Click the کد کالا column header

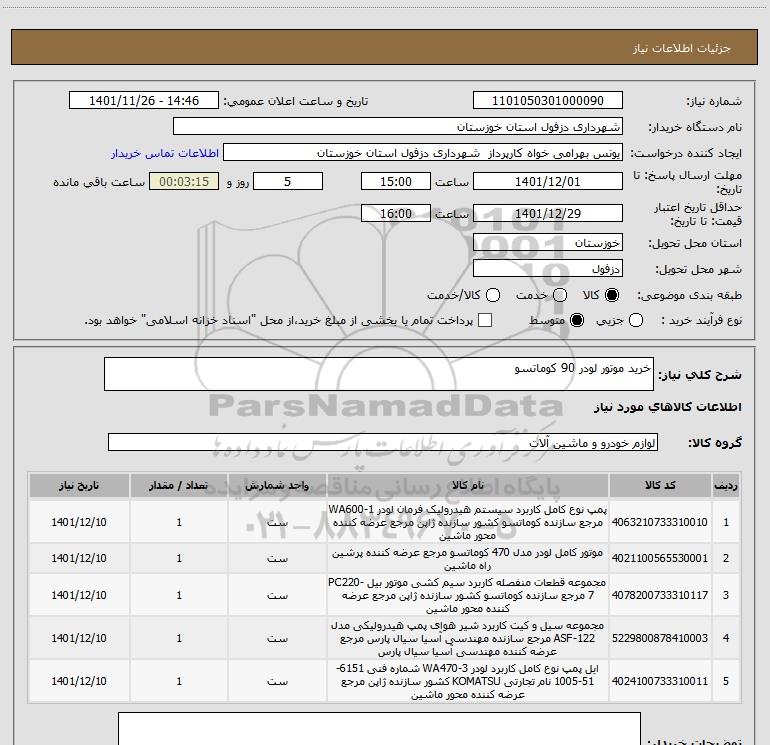(660, 485)
